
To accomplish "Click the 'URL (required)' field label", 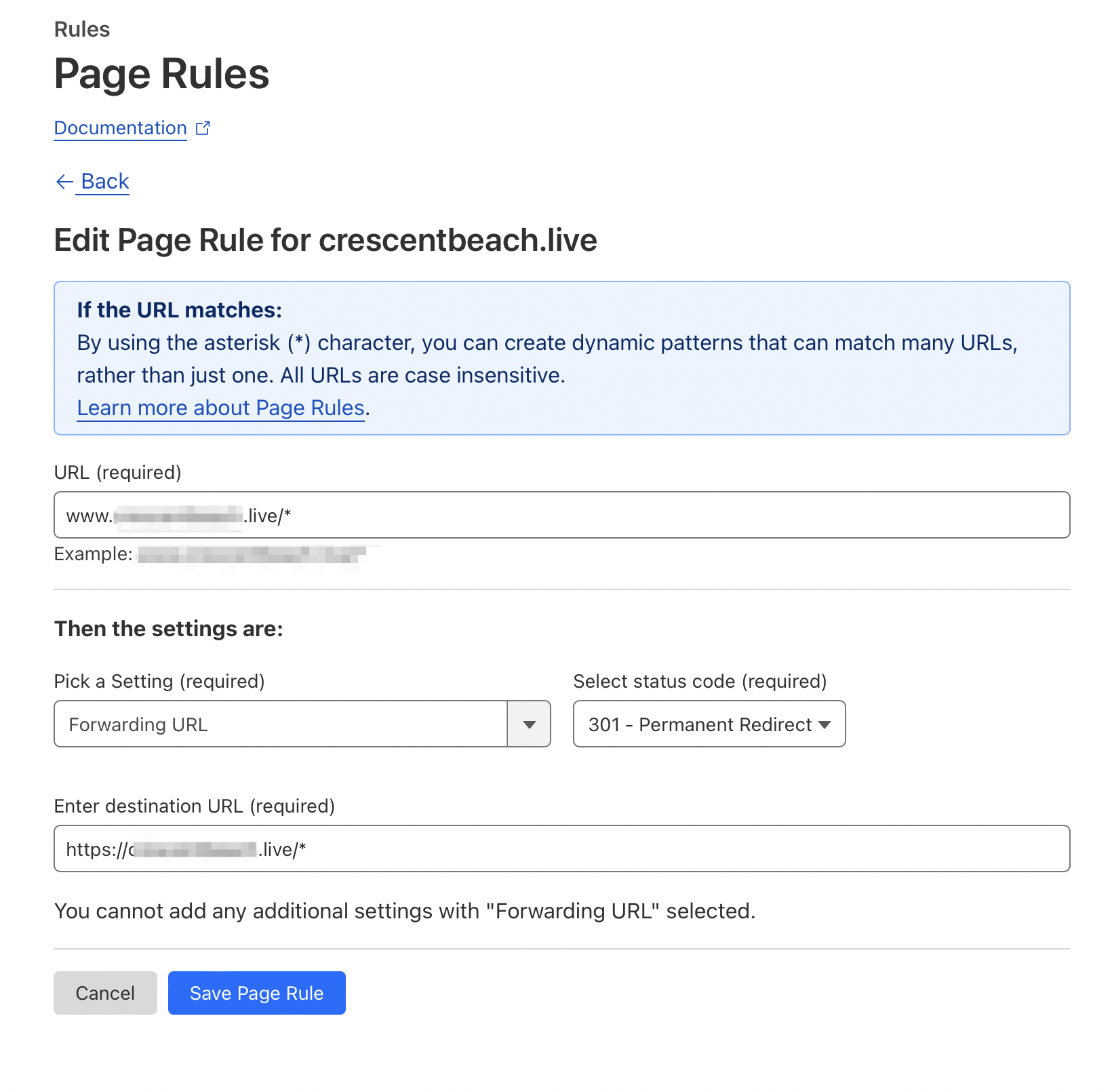I will pos(117,472).
